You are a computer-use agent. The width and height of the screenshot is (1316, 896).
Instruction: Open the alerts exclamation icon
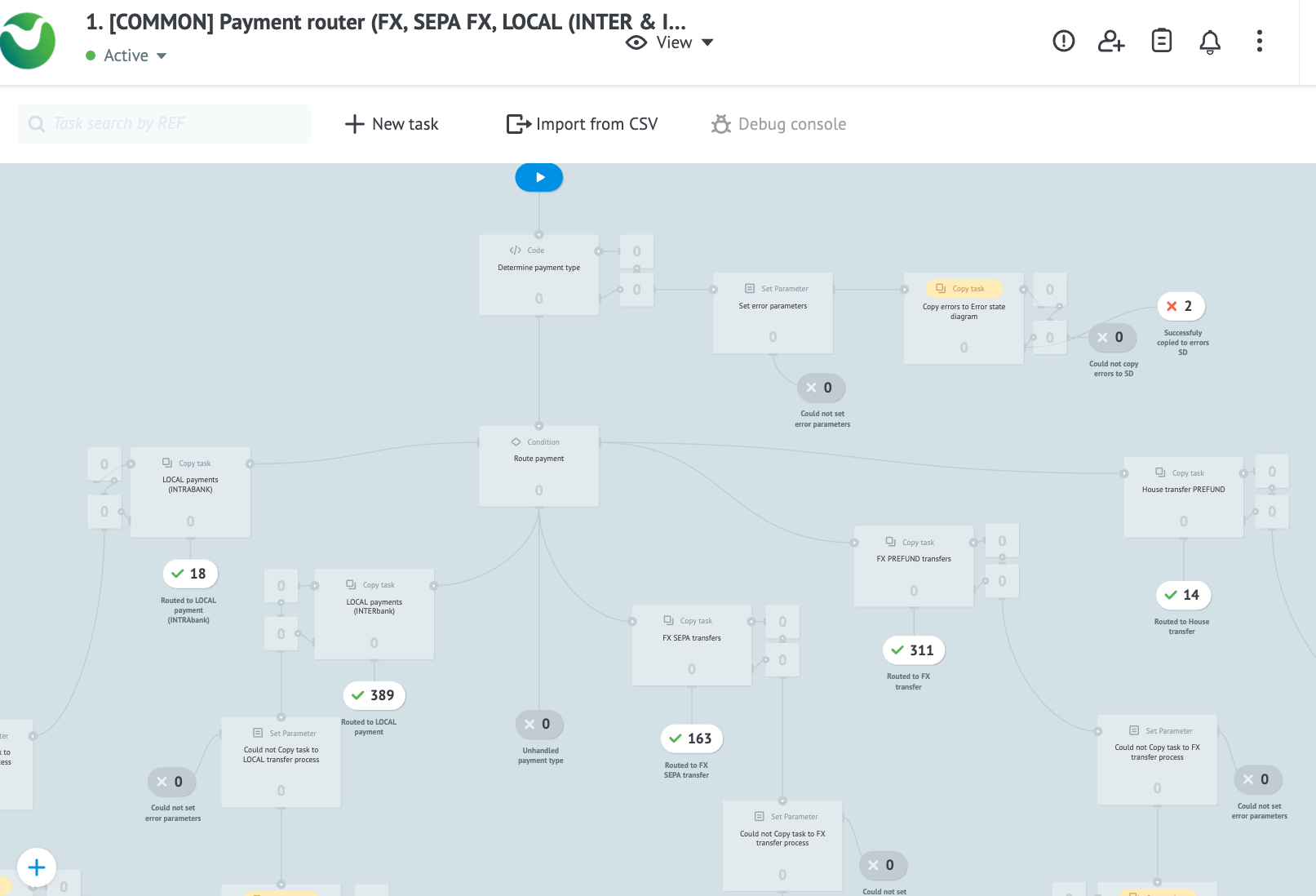(1063, 41)
